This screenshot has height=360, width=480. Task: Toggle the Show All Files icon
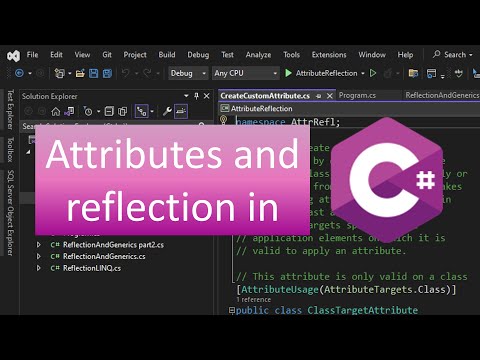[x=123, y=111]
